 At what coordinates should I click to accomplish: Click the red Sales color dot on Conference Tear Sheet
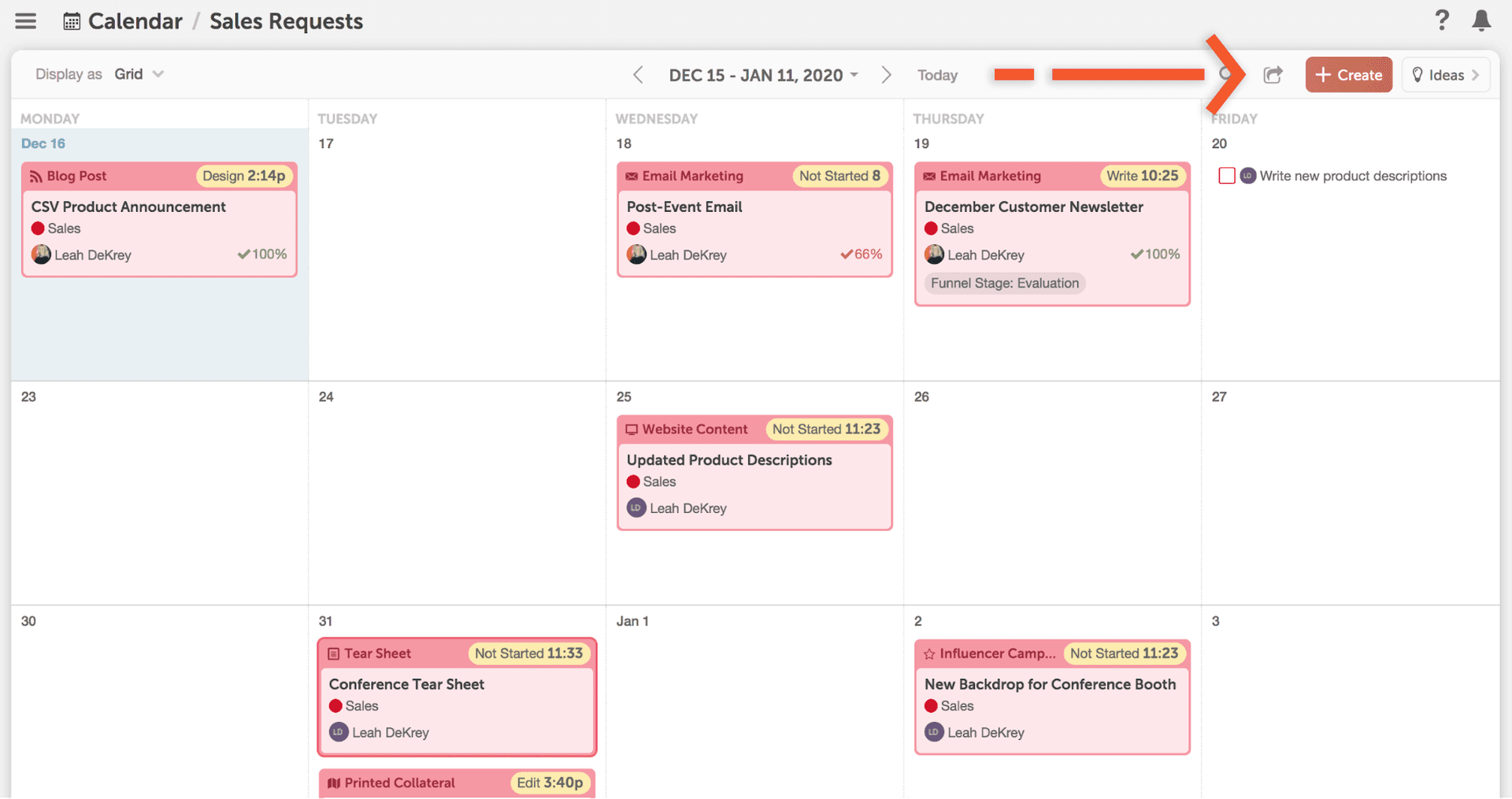coord(335,706)
